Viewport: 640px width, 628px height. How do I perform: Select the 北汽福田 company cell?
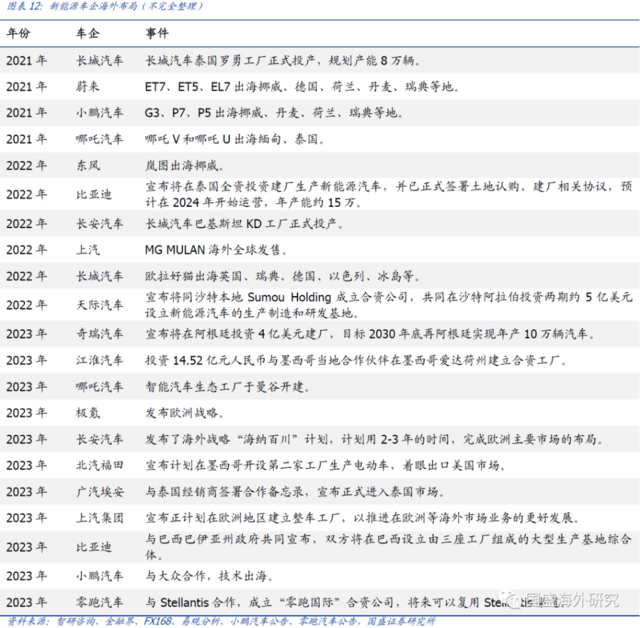point(100,465)
